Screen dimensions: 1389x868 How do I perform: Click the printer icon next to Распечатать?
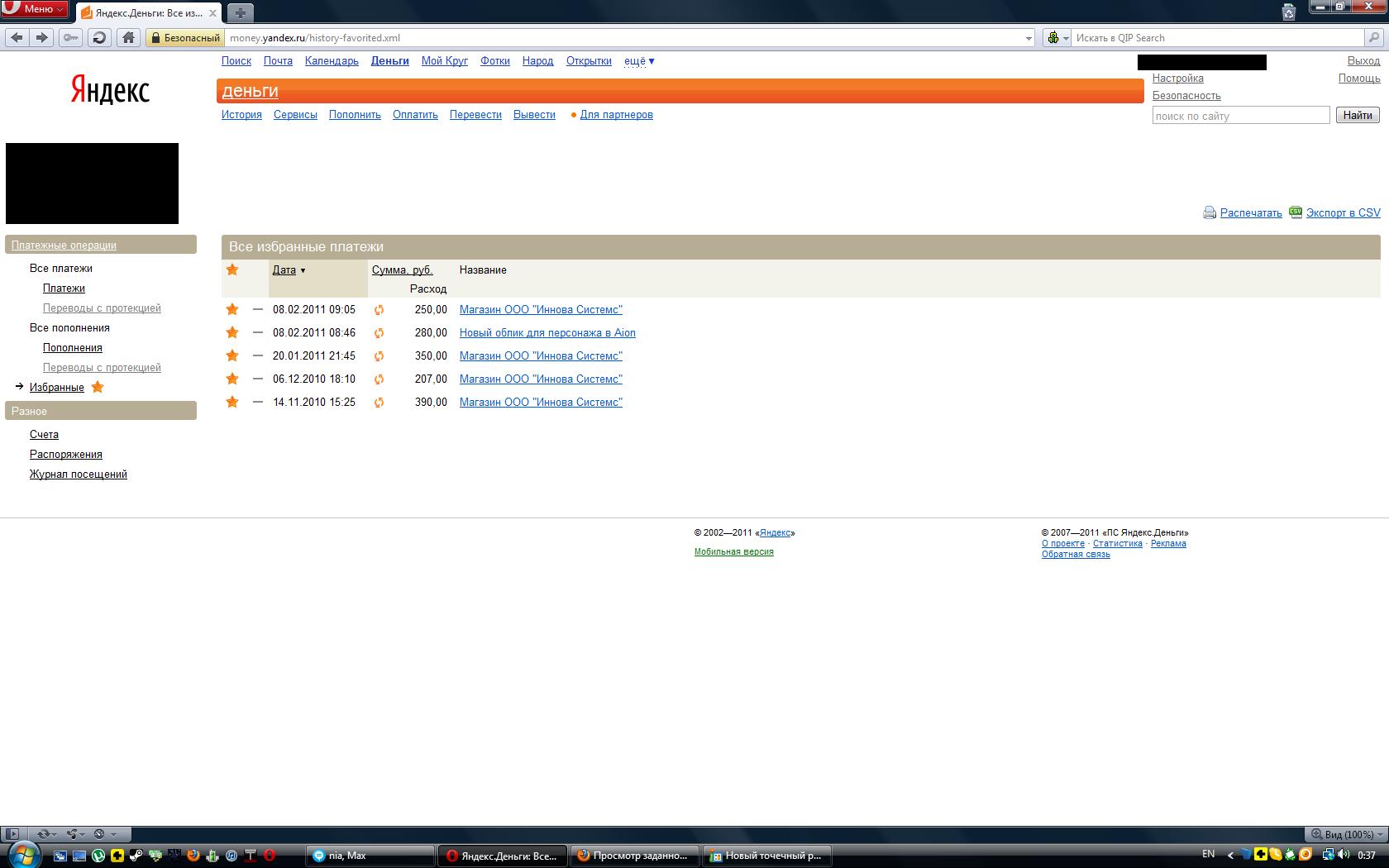pos(1210,213)
